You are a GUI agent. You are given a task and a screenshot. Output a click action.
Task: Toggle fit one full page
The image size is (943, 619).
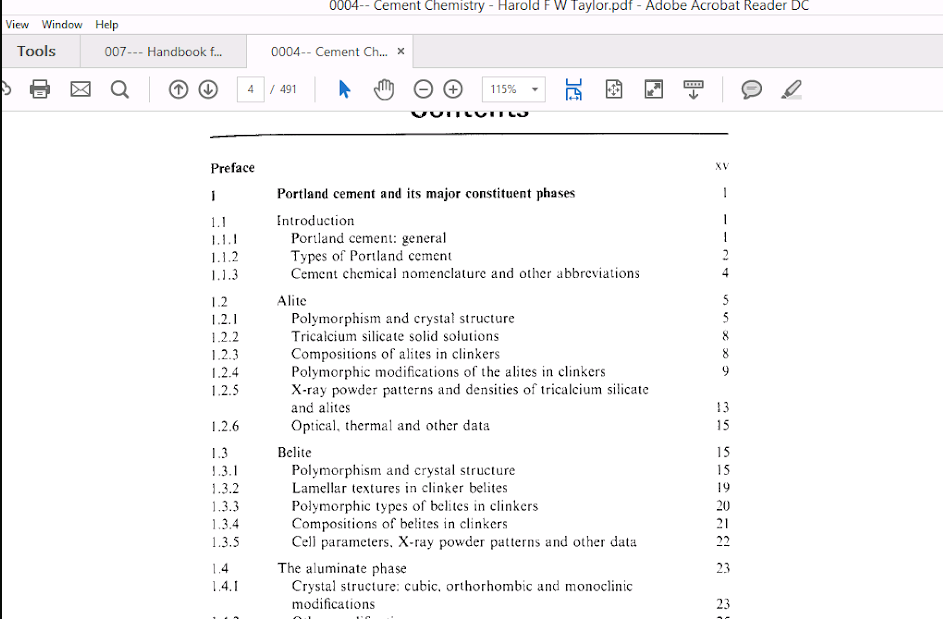coord(613,90)
